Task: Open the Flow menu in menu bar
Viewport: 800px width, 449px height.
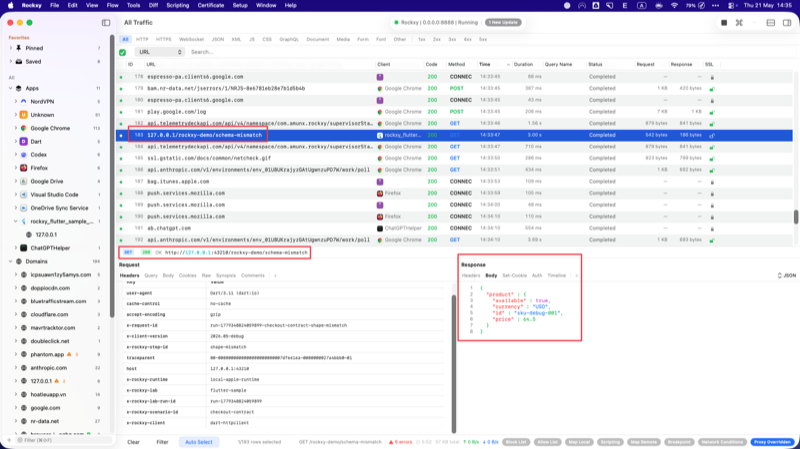Action: (112, 5)
